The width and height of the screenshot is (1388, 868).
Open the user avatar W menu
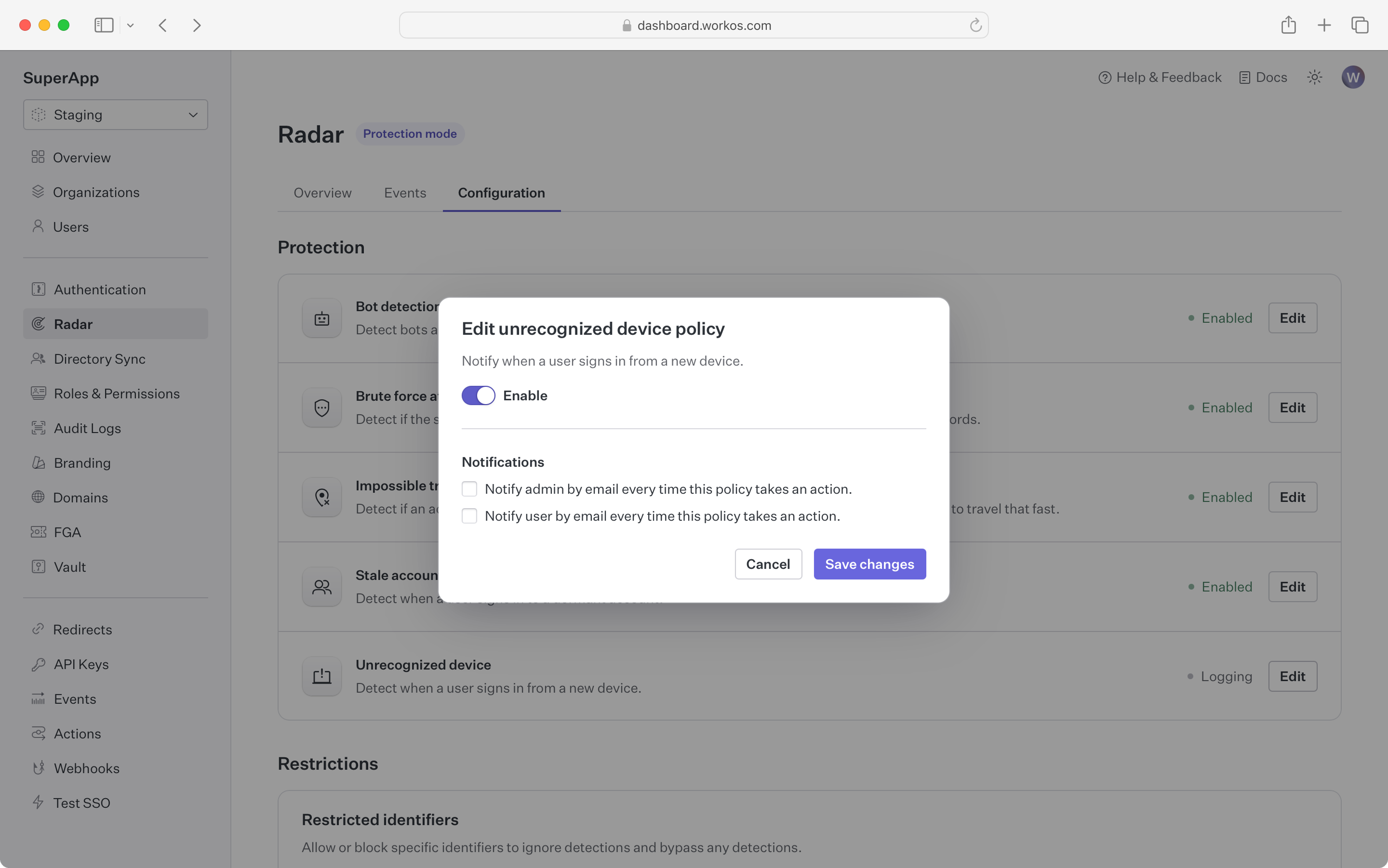(1352, 77)
